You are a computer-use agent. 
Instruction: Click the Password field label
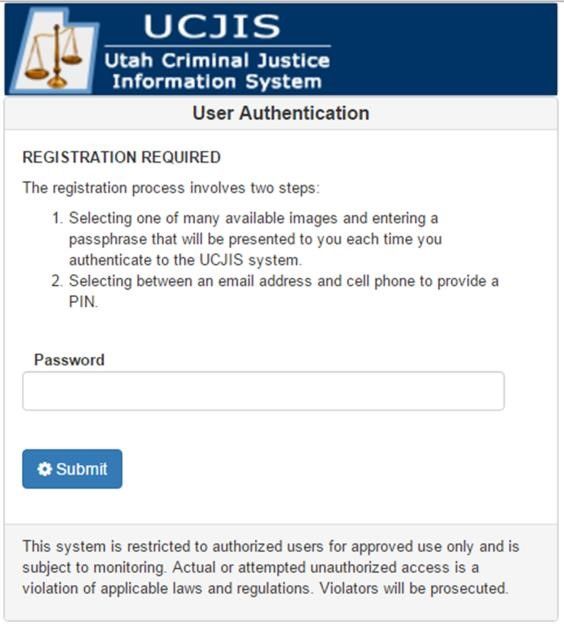click(69, 360)
